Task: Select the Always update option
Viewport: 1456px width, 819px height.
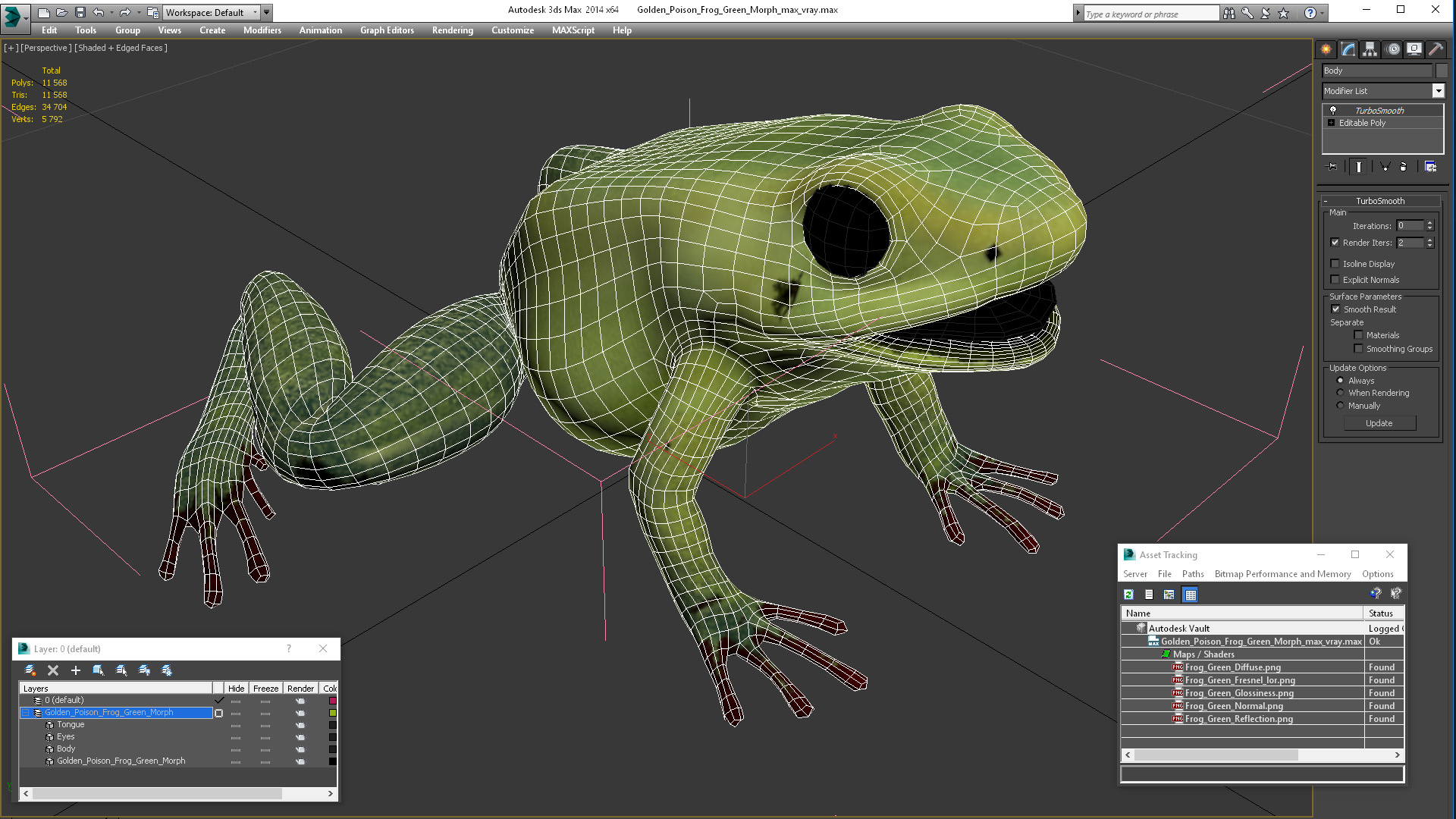Action: click(1340, 381)
